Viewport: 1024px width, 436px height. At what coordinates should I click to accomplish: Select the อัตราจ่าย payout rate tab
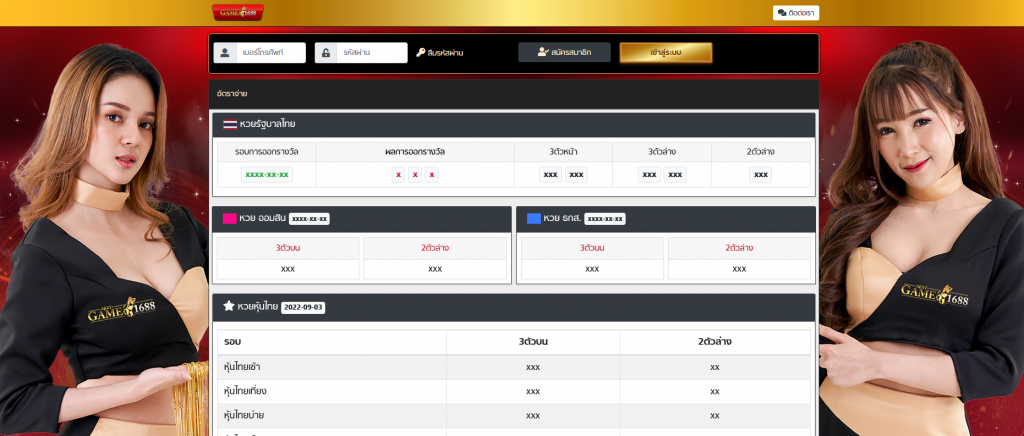(232, 93)
